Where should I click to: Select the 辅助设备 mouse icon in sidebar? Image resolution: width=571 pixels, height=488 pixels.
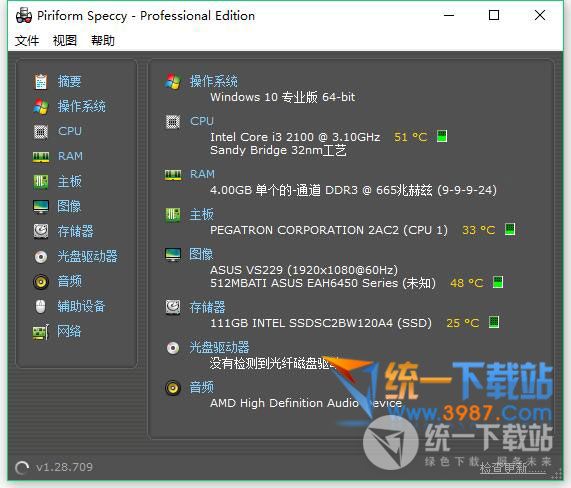[x=41, y=306]
